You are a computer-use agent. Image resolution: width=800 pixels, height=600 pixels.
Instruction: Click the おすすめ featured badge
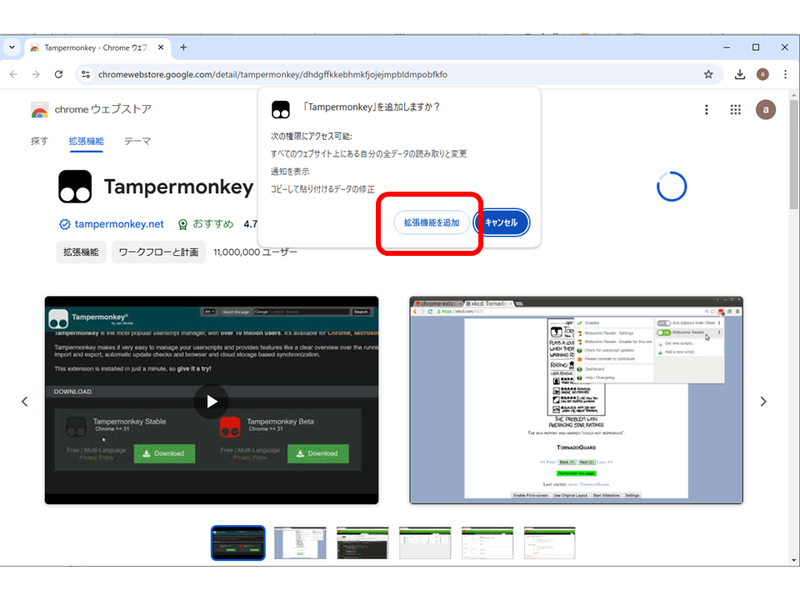click(206, 224)
